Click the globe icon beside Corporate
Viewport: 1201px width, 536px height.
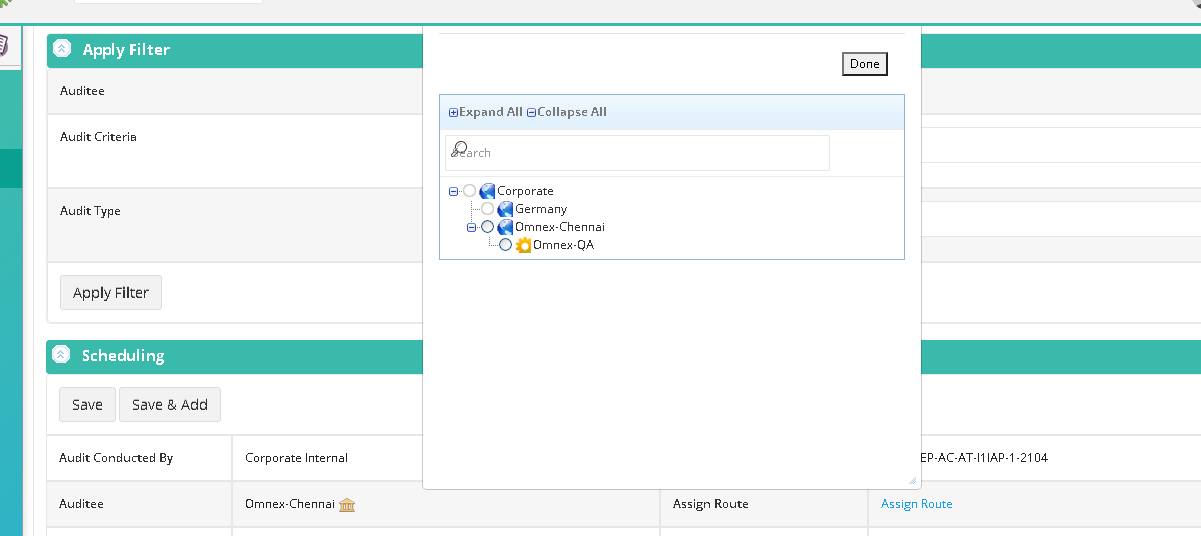(488, 191)
